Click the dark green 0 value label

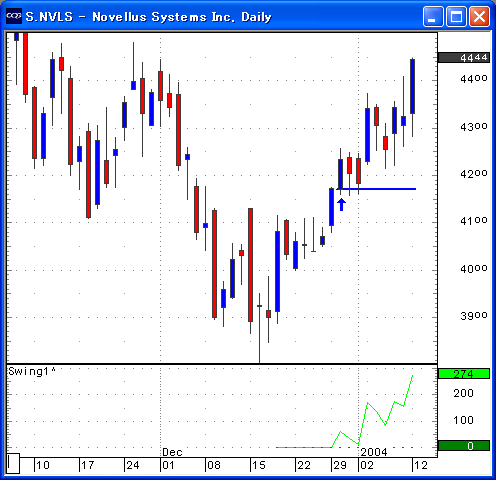click(x=464, y=446)
